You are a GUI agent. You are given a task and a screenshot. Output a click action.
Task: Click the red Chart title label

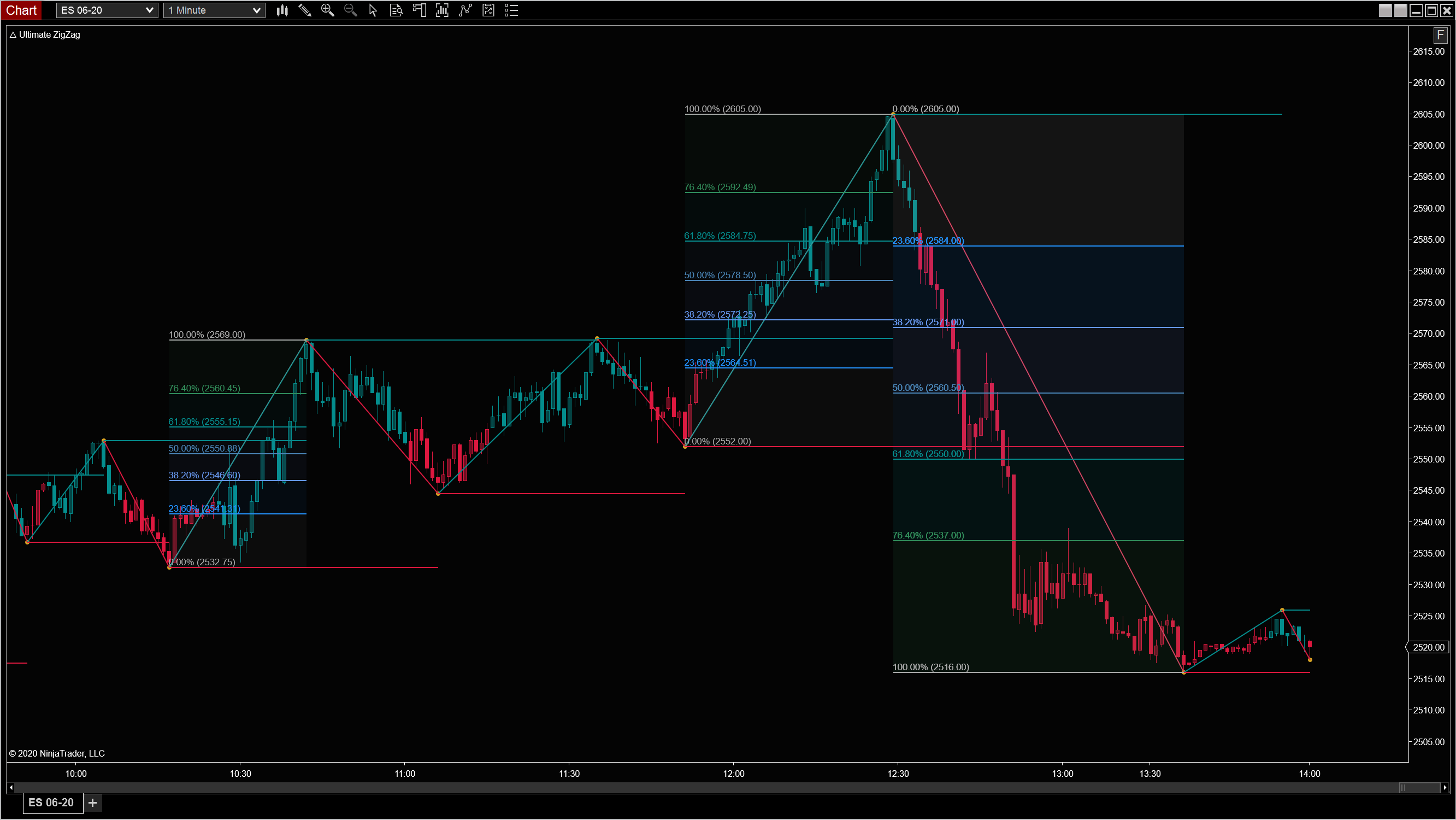click(x=21, y=10)
